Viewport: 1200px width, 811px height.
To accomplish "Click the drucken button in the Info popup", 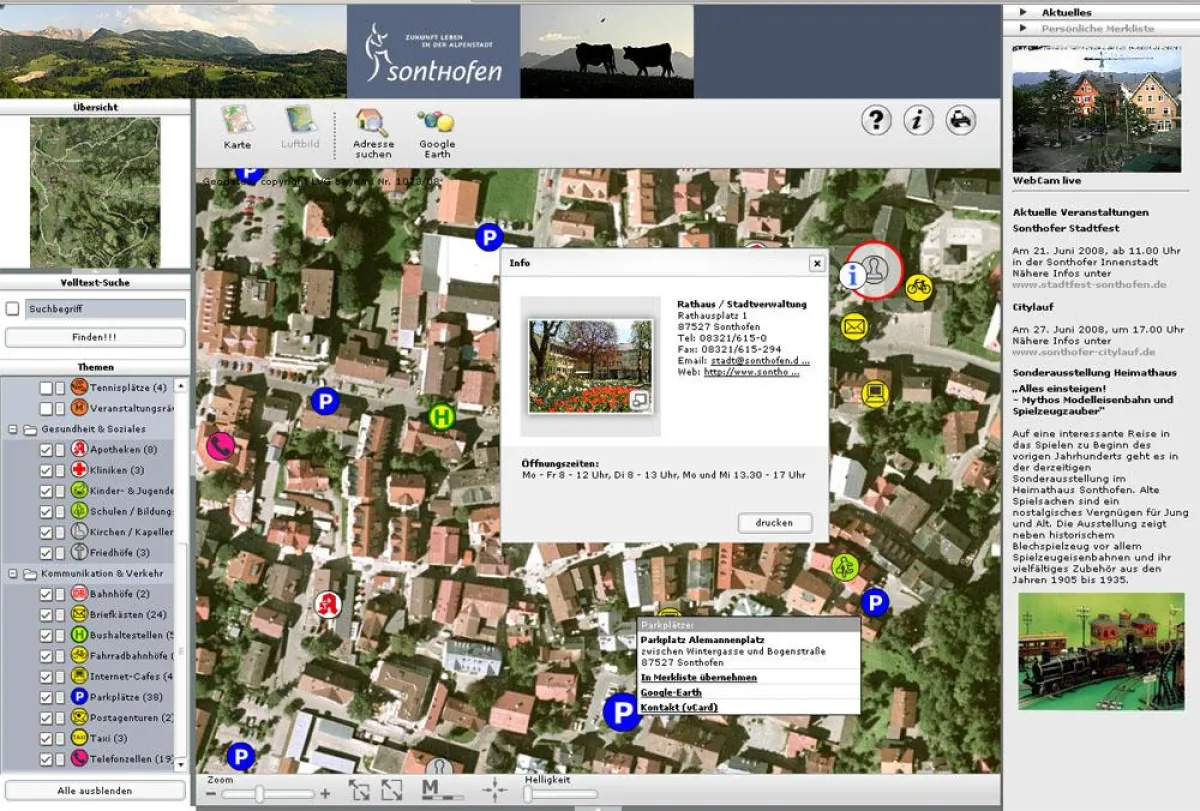I will [x=775, y=522].
